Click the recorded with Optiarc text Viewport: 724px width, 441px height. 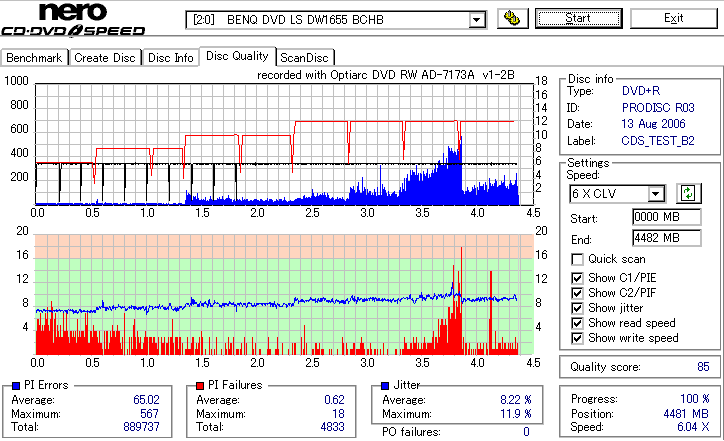(x=386, y=75)
